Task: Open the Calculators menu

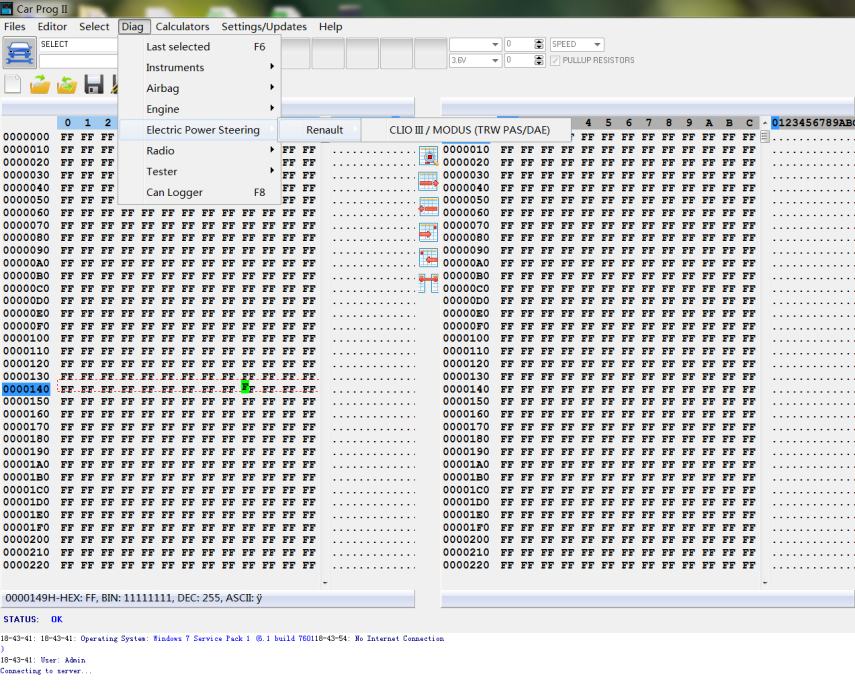Action: click(182, 27)
